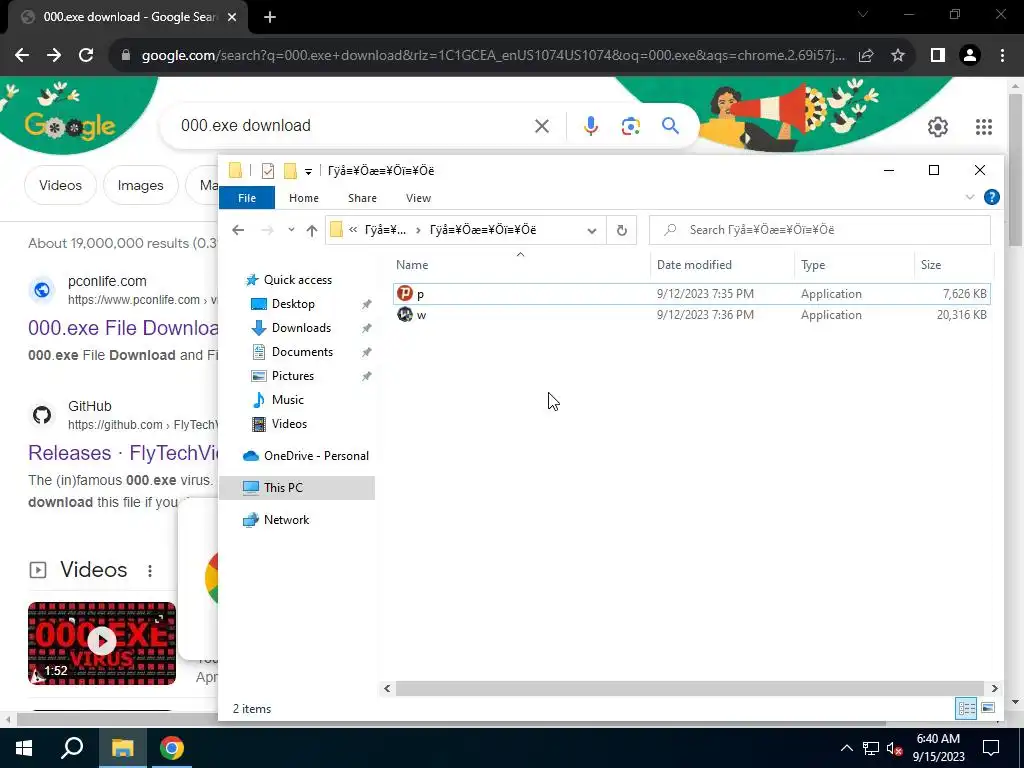
Task: Open Videos folder in Explorer sidebar
Action: click(289, 424)
